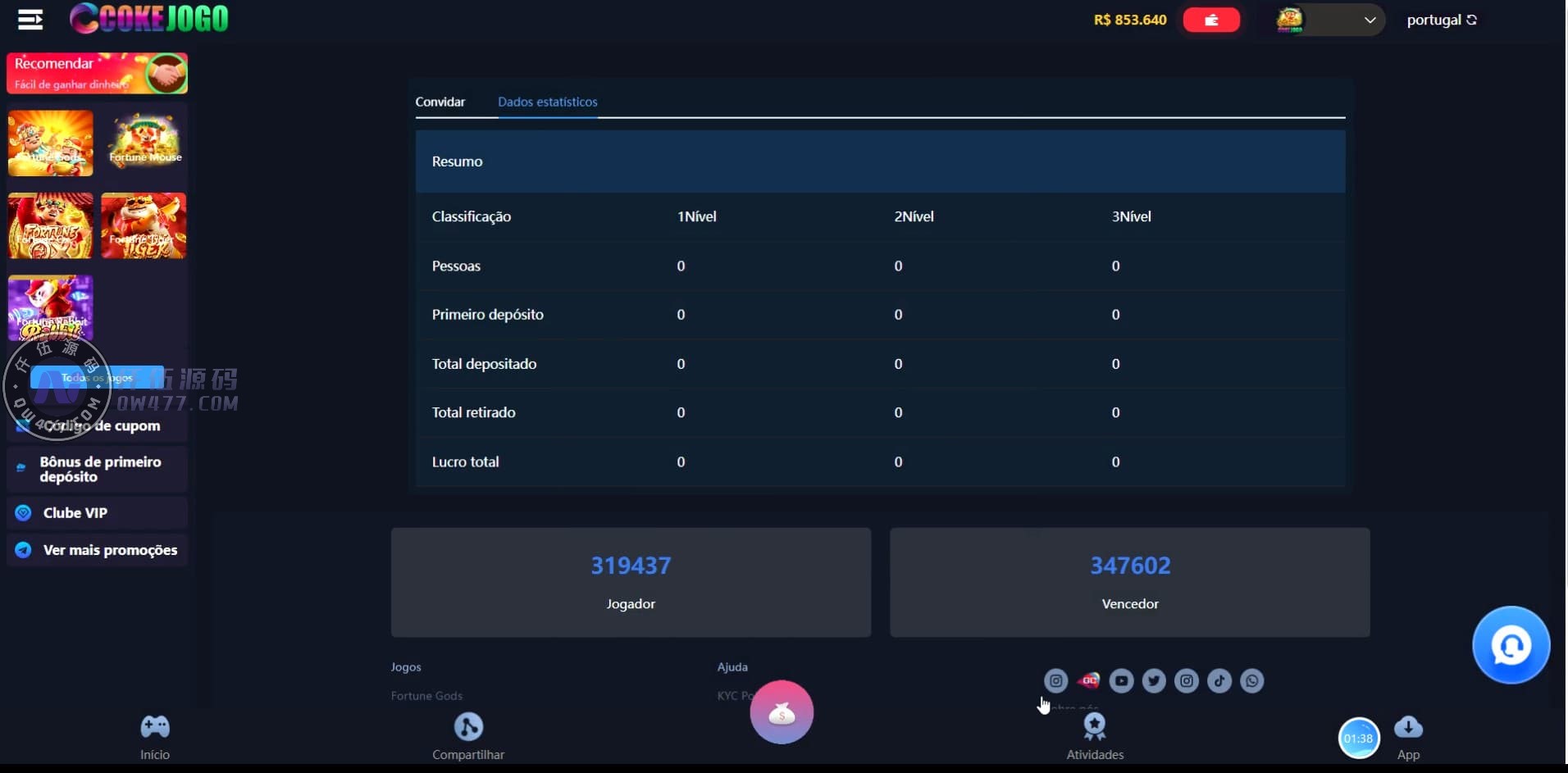Image resolution: width=1568 pixels, height=773 pixels.
Task: Switch to the Convidar tab
Action: (x=440, y=102)
